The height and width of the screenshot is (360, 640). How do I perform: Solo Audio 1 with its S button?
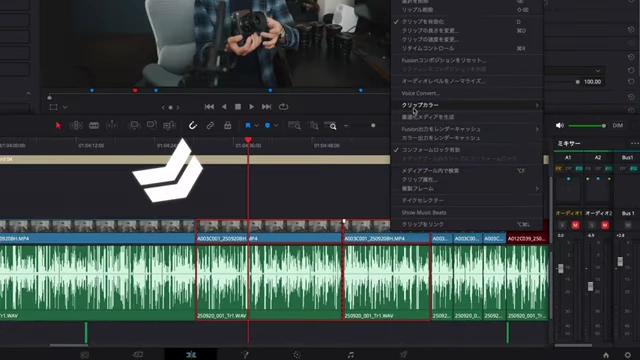[x=562, y=225]
